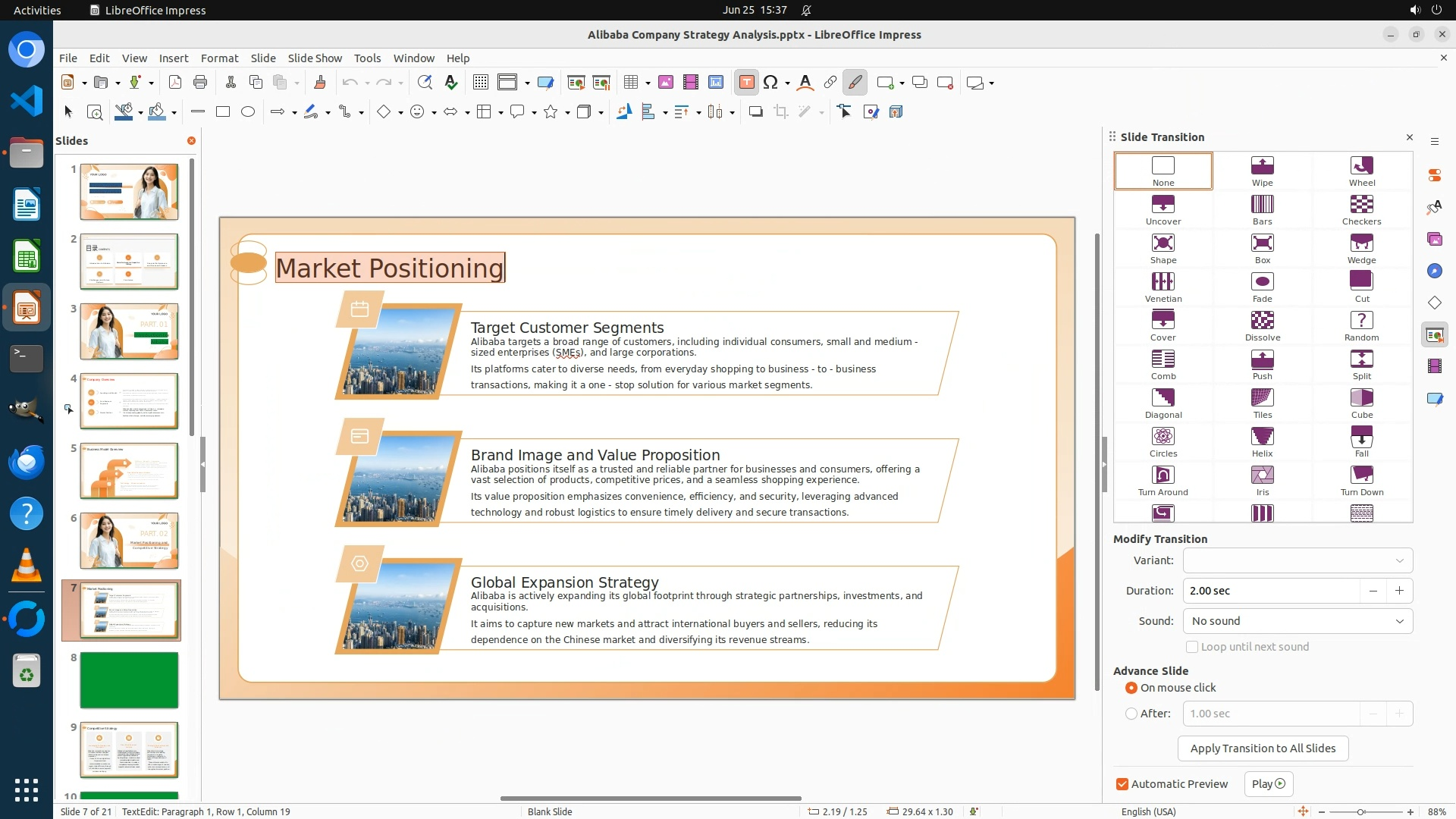Click Apply Transition to All Slides
The image size is (1456, 819).
(1263, 748)
